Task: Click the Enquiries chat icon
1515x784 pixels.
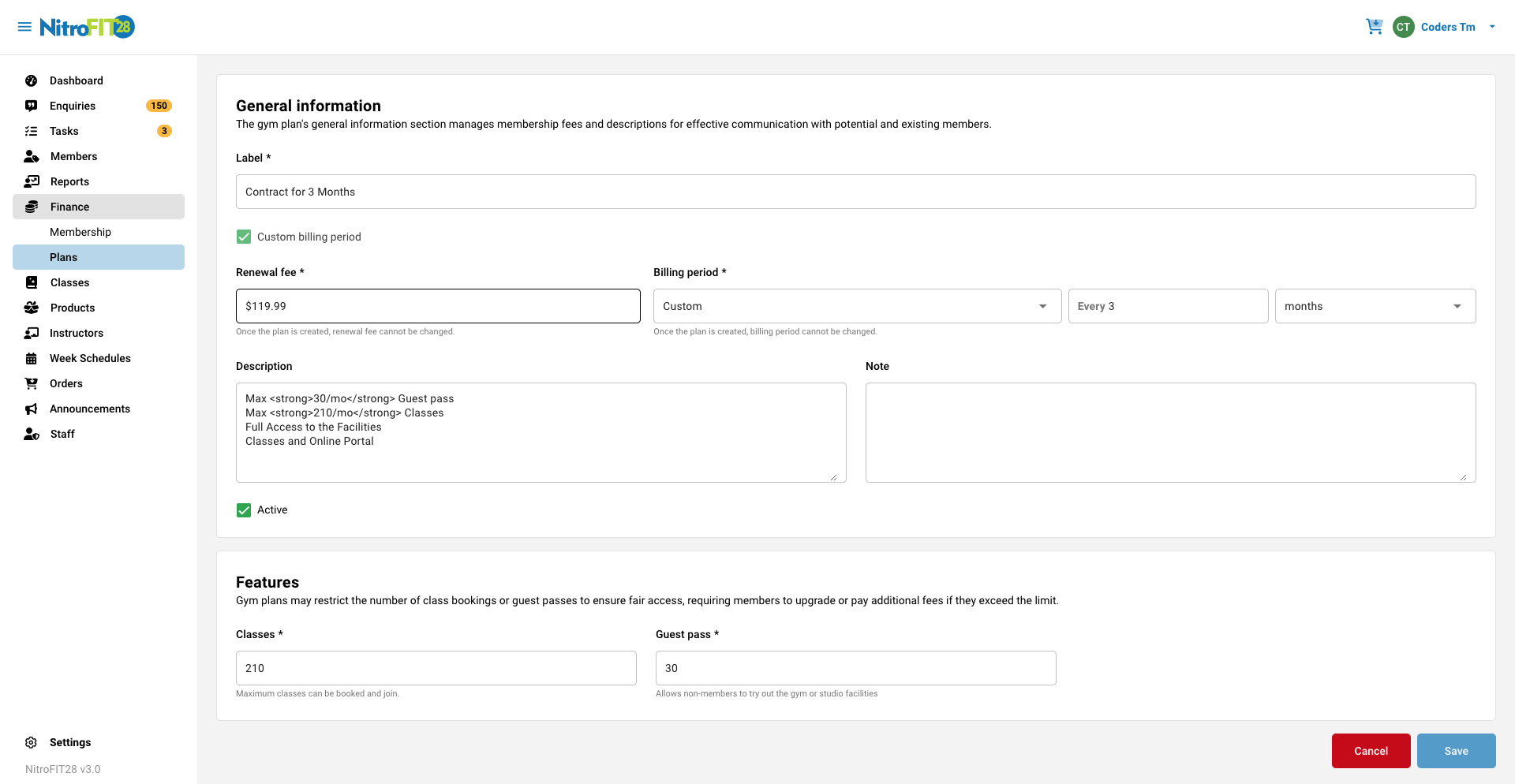Action: point(32,106)
